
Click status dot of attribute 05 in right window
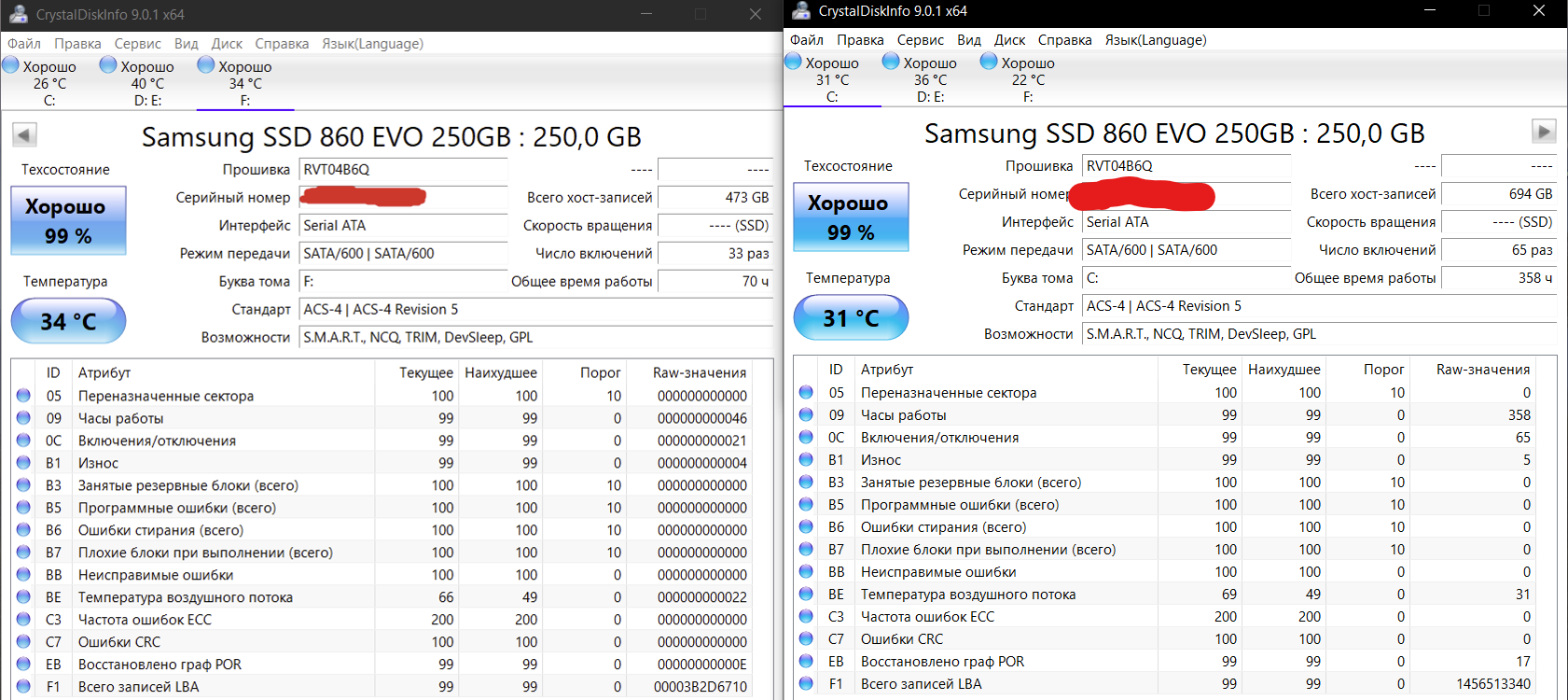point(806,392)
